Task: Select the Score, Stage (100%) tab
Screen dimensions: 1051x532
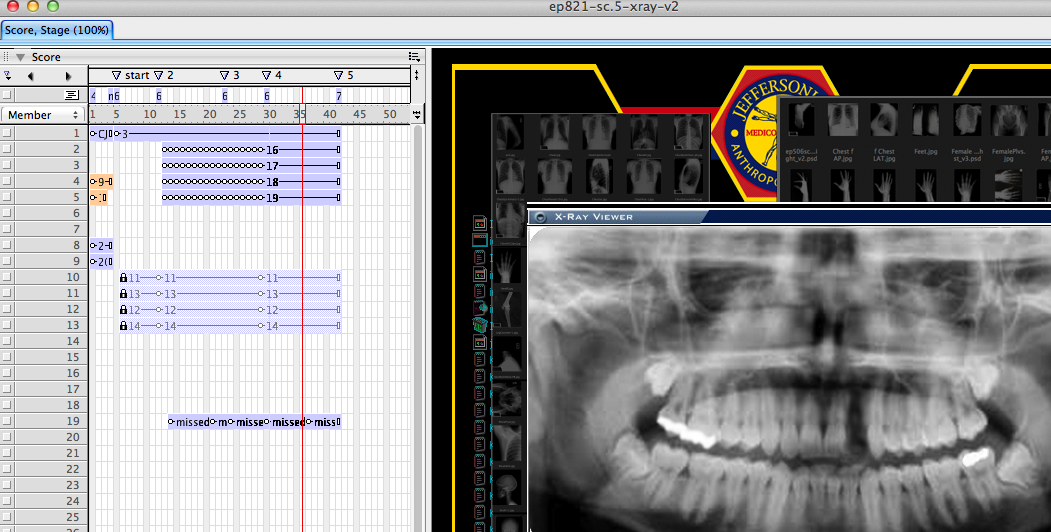Action: [56, 30]
